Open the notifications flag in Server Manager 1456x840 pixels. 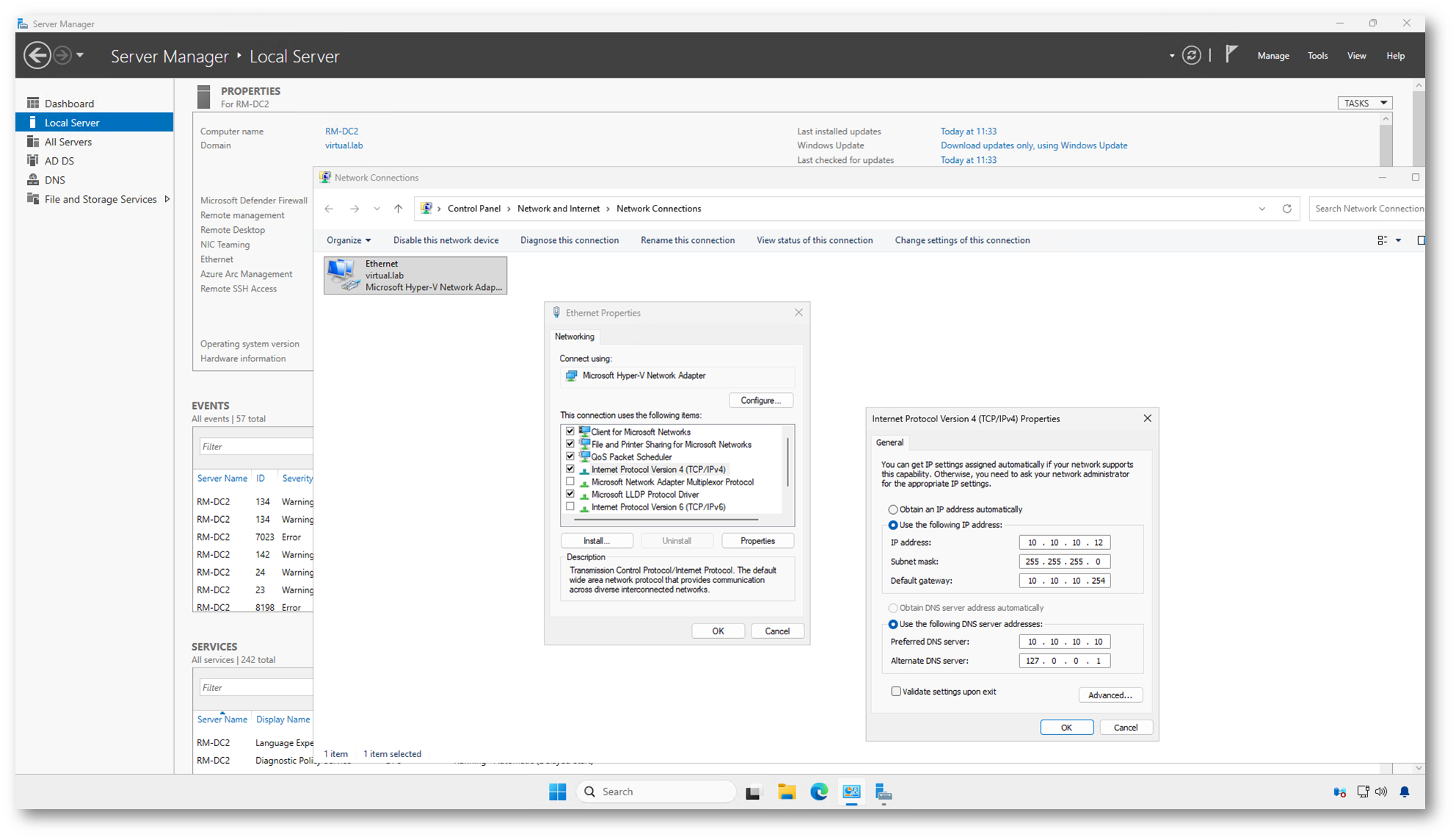pos(1231,54)
